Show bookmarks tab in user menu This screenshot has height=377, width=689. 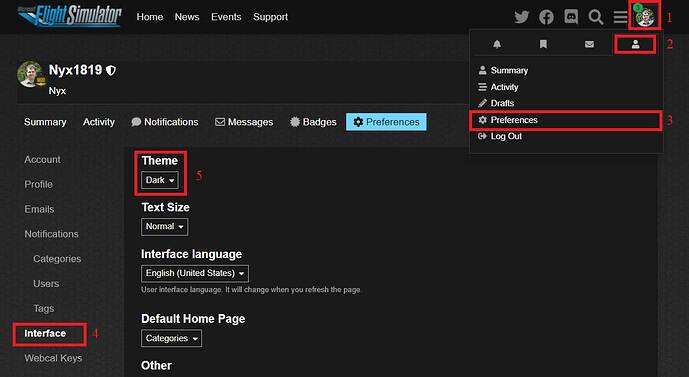pyautogui.click(x=543, y=44)
